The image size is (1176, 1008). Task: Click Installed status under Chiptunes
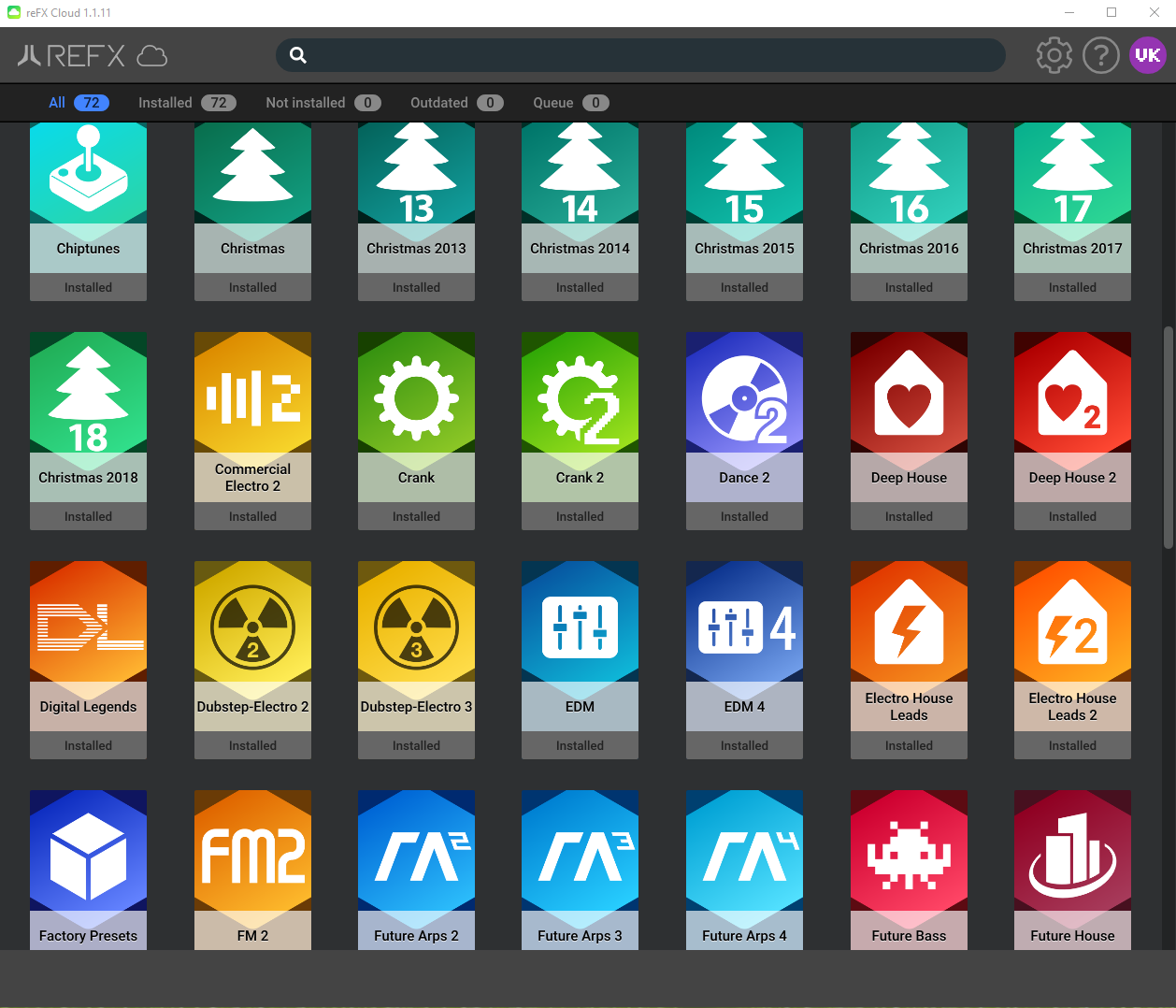(x=88, y=287)
